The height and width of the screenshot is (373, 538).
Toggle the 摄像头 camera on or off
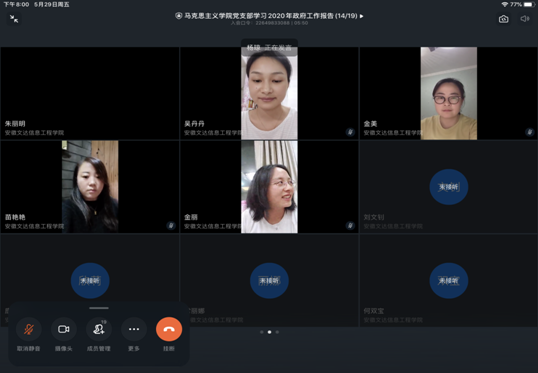pyautogui.click(x=64, y=329)
